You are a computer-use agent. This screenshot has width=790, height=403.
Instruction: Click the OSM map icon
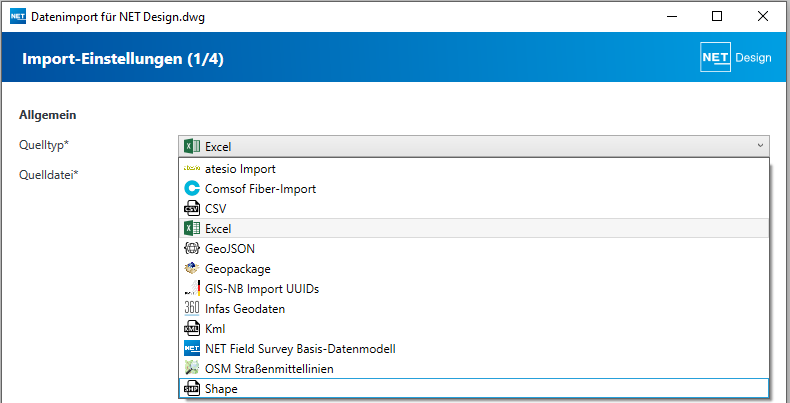pyautogui.click(x=192, y=369)
